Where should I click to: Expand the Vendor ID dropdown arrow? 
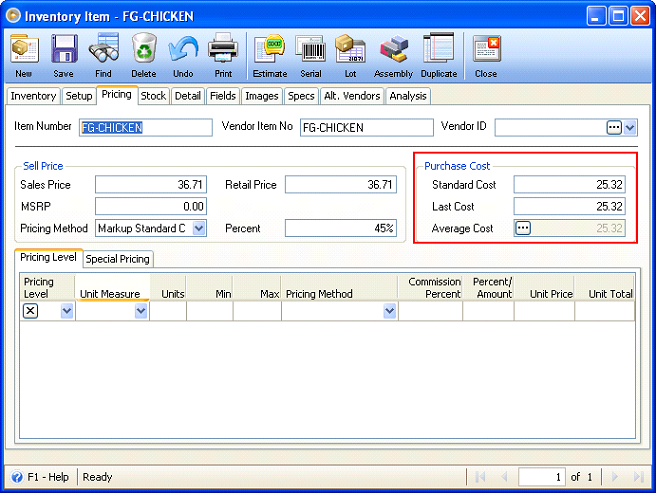click(629, 128)
